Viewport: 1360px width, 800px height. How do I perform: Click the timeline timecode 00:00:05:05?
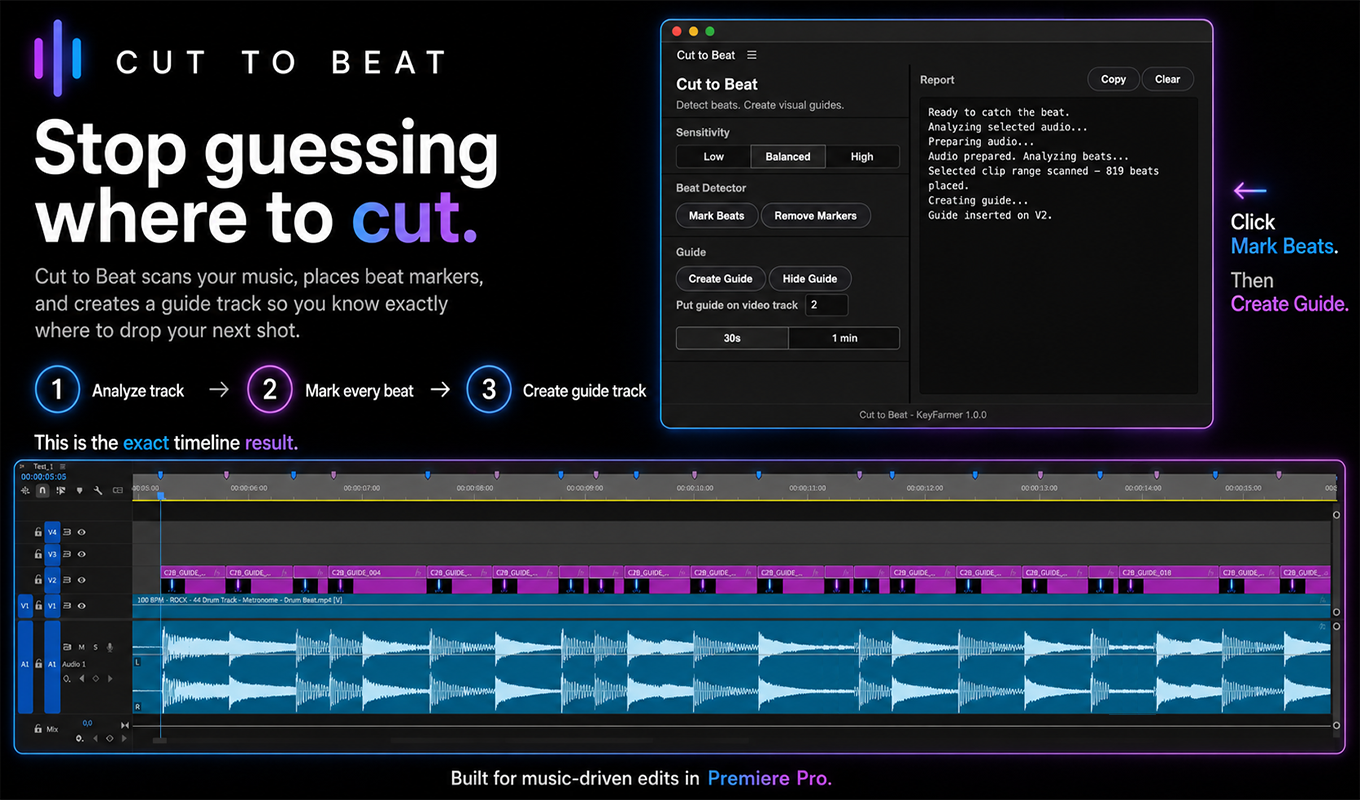pos(44,477)
